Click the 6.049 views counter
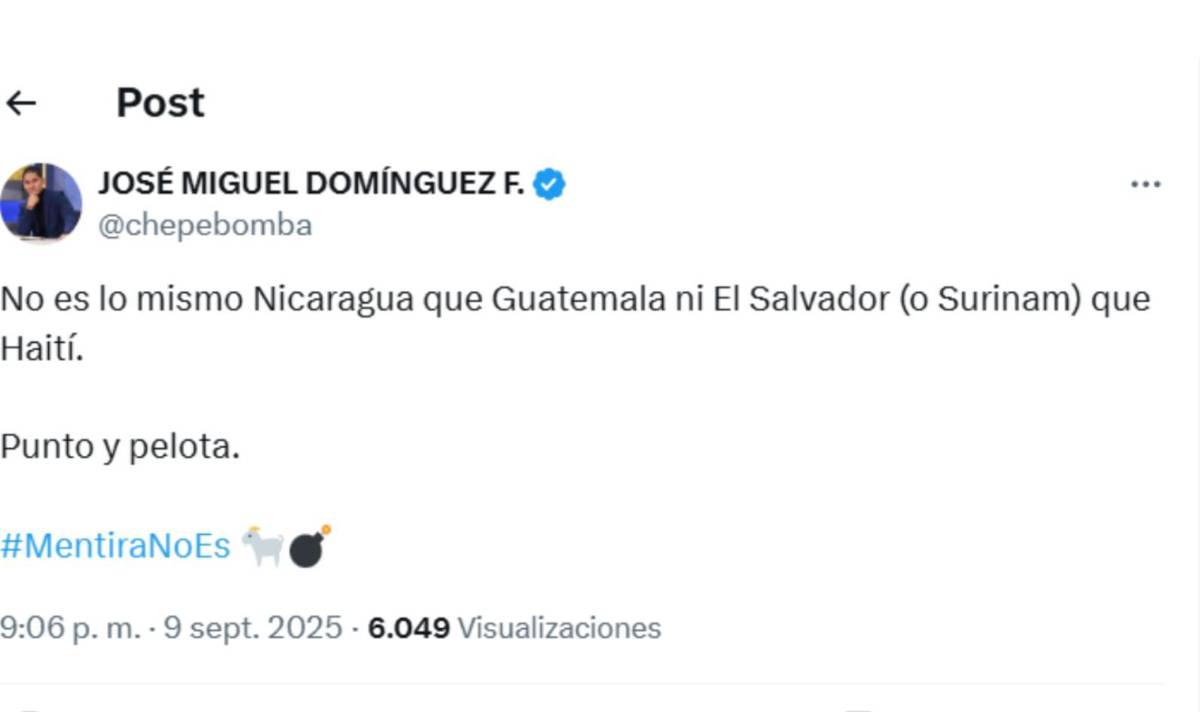1200x712 pixels. [409, 629]
